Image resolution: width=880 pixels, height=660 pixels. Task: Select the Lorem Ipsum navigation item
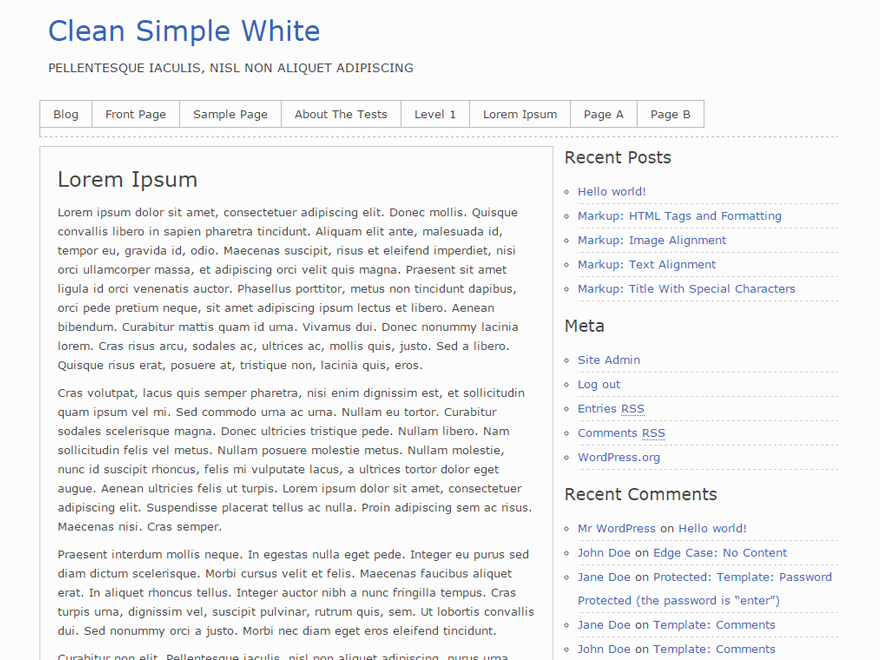pyautogui.click(x=519, y=113)
